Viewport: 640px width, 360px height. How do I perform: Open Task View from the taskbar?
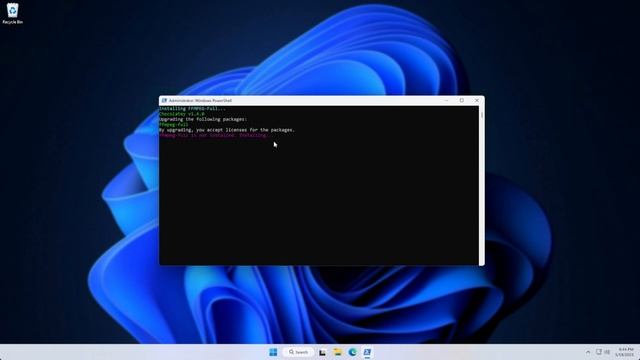pyautogui.click(x=322, y=352)
